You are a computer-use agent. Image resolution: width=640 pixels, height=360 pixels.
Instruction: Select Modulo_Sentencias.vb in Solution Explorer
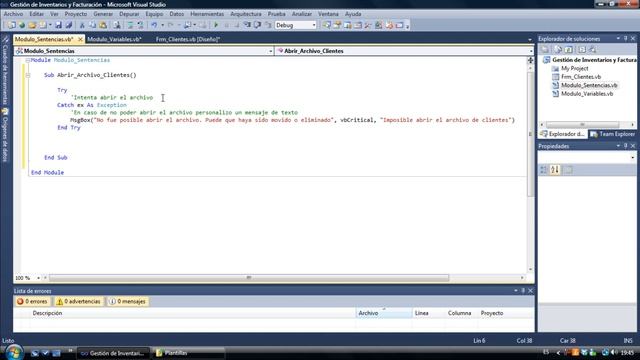click(x=589, y=85)
